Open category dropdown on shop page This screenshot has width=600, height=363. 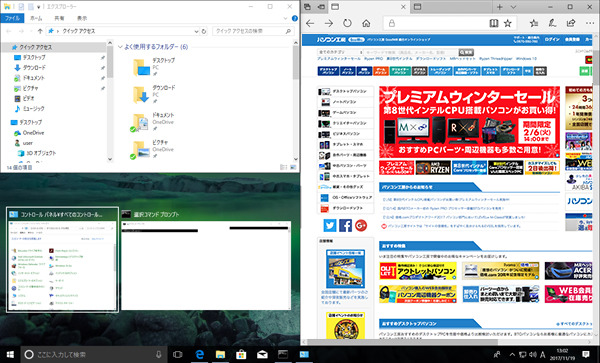point(340,52)
